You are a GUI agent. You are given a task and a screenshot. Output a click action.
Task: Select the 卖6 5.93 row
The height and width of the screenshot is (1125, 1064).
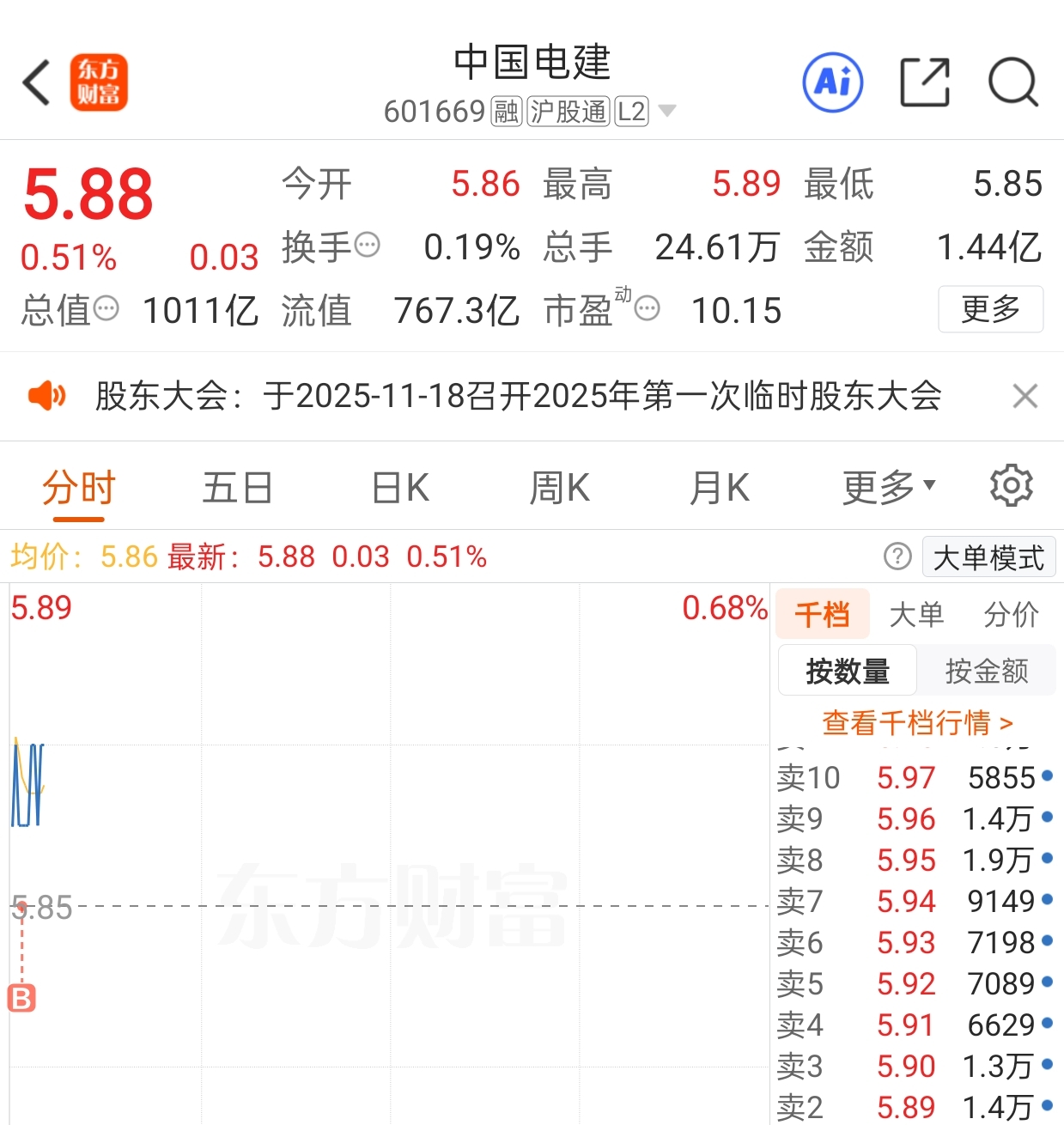pos(915,942)
